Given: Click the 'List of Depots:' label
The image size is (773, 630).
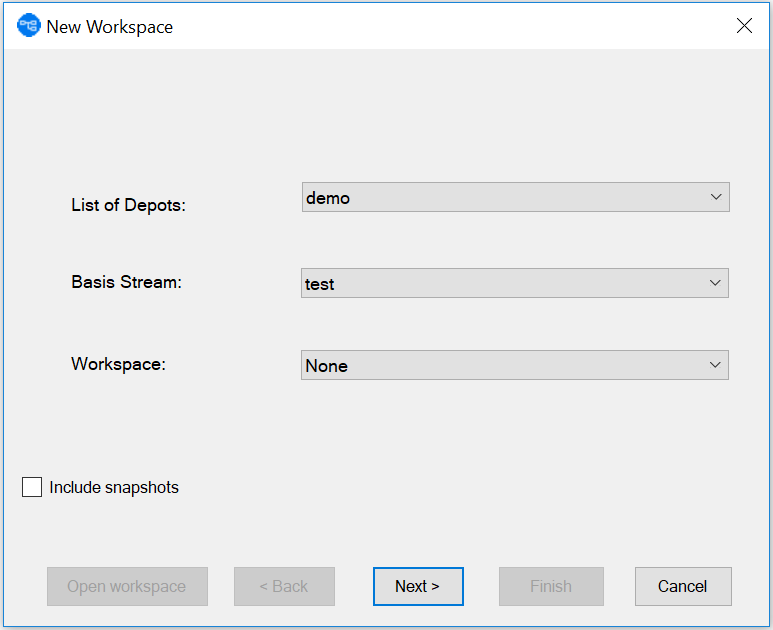Looking at the screenshot, I should pyautogui.click(x=129, y=205).
